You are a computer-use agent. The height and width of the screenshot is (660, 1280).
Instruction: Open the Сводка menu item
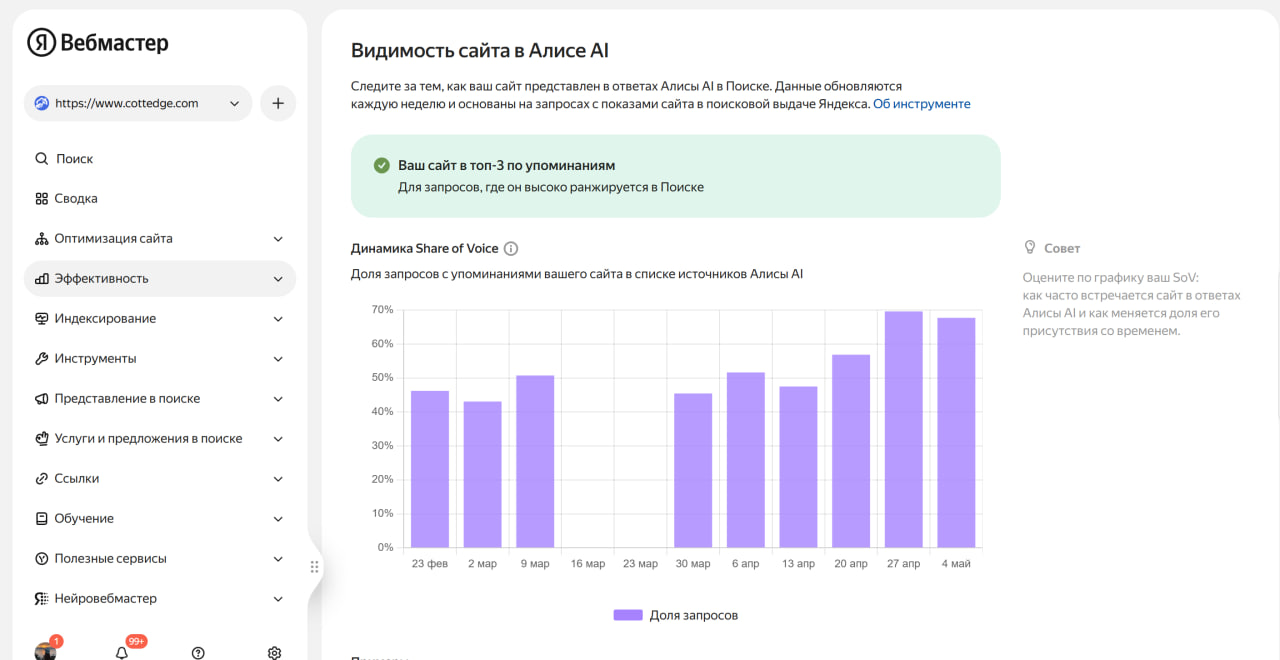click(x=160, y=199)
